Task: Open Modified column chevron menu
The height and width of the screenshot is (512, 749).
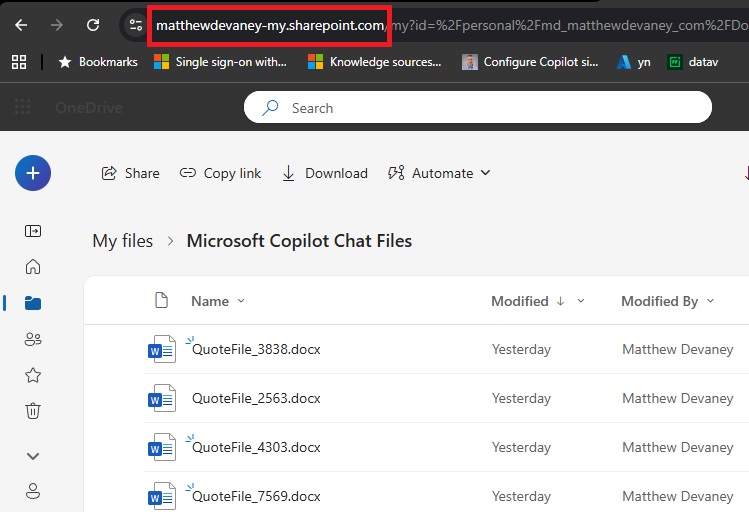Action: click(581, 300)
